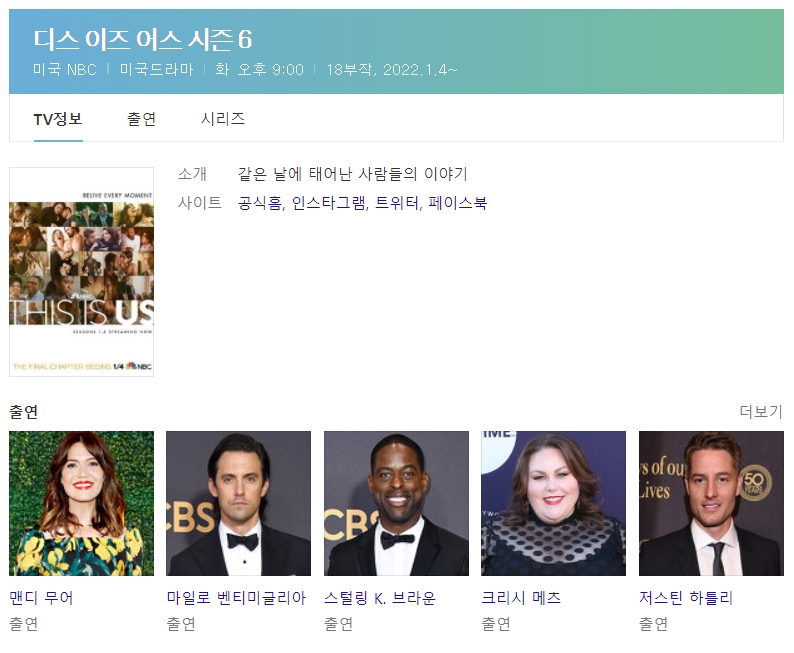This screenshot has width=794, height=653.
Task: Open the 크리시 메츠 cast photo
Action: coord(553,503)
